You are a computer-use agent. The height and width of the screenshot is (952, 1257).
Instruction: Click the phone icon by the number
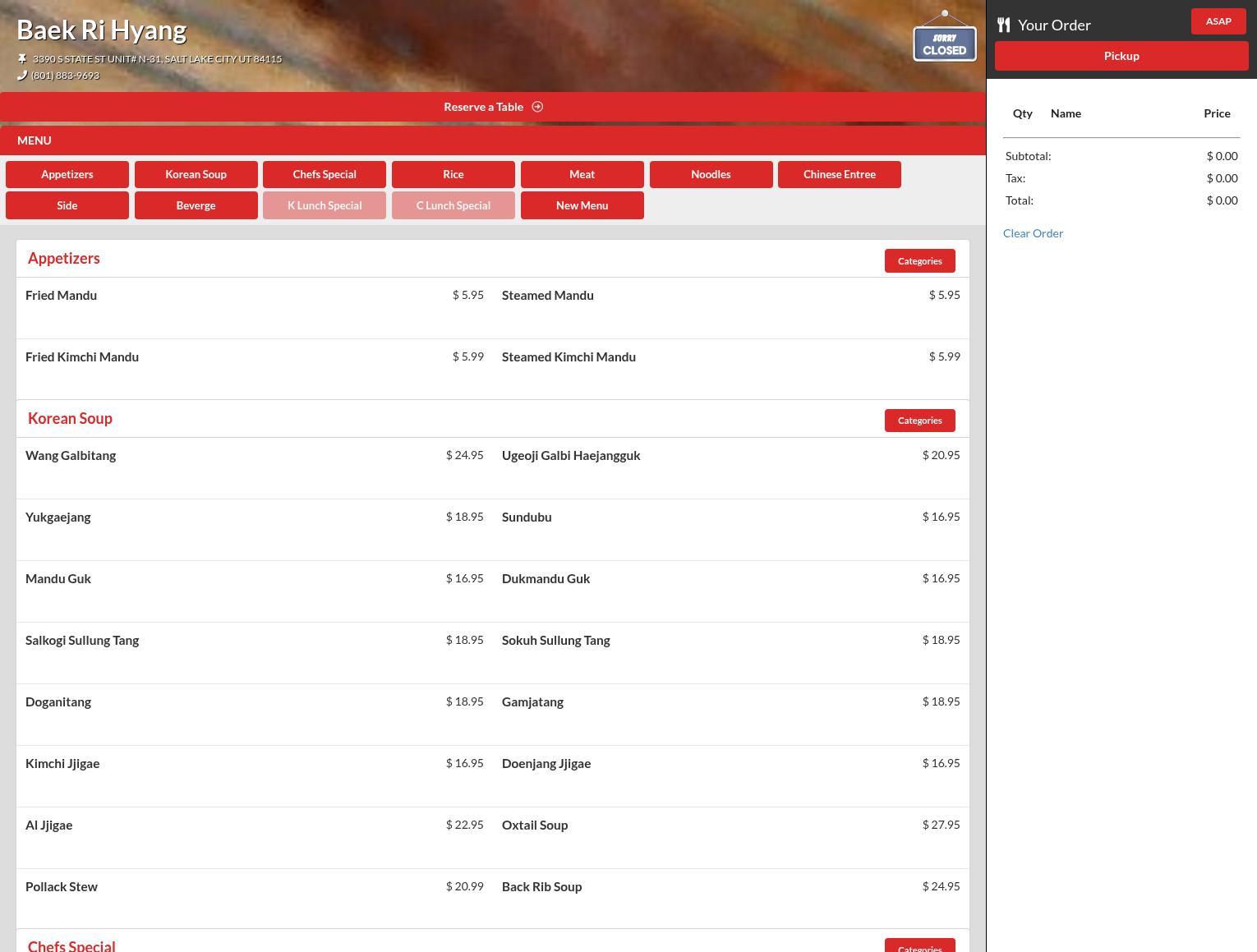click(x=22, y=76)
